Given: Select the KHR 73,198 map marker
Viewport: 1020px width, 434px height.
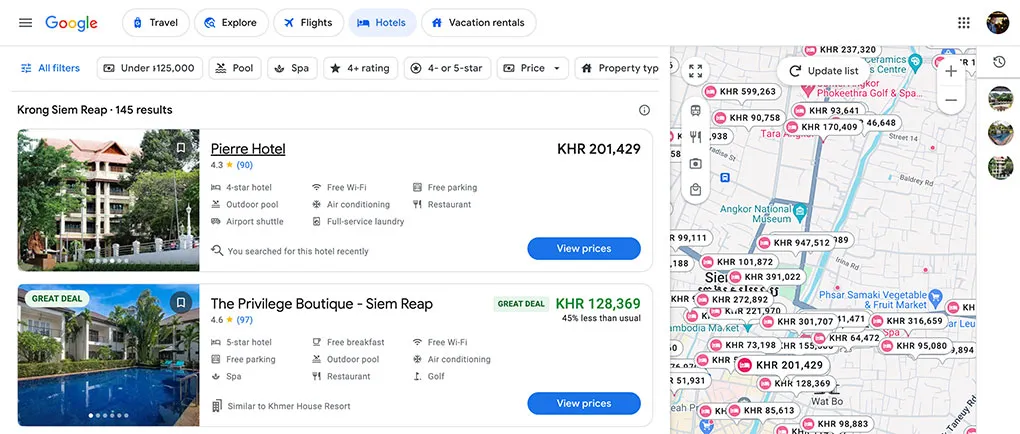Looking at the screenshot, I should click(x=744, y=345).
